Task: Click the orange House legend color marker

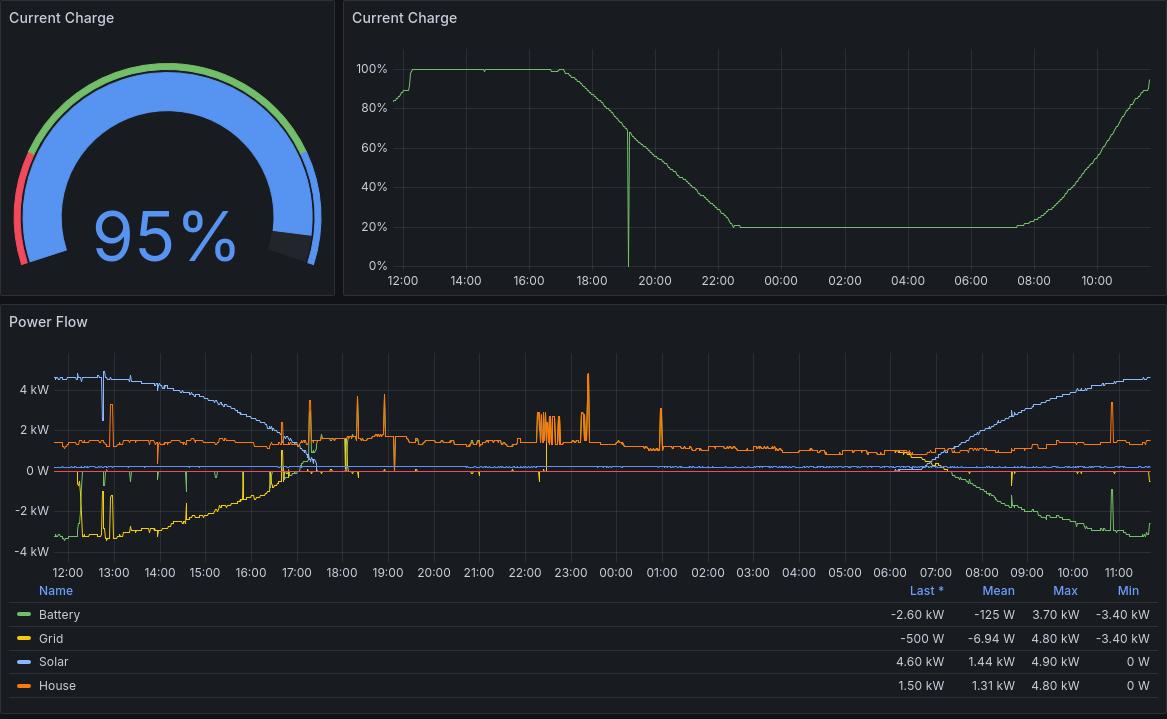Action: [x=24, y=686]
